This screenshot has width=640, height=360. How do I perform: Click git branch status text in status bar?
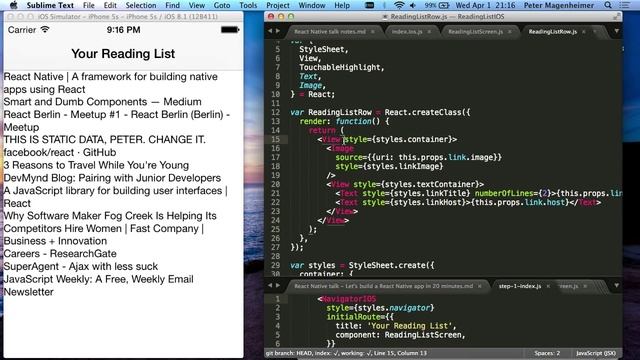(x=346, y=353)
